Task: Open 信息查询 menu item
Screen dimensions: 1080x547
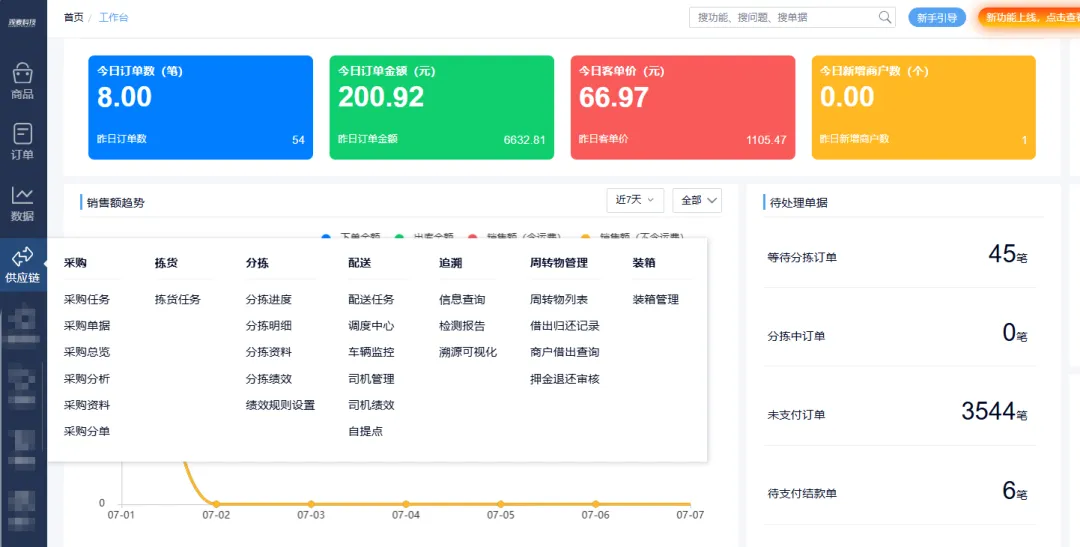Action: 462,300
